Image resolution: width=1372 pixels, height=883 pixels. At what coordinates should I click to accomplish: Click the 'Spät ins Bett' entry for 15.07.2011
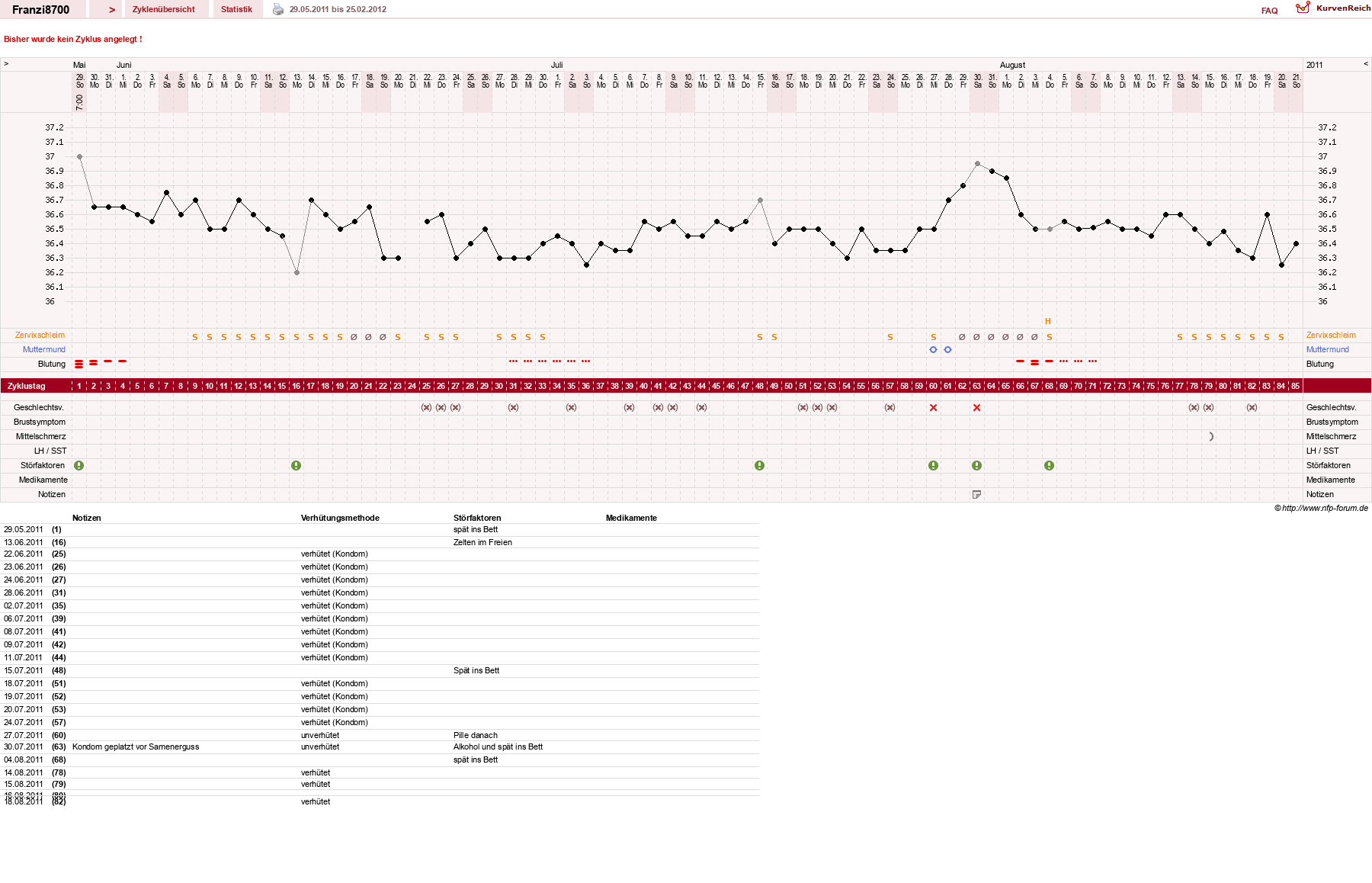pyautogui.click(x=476, y=670)
